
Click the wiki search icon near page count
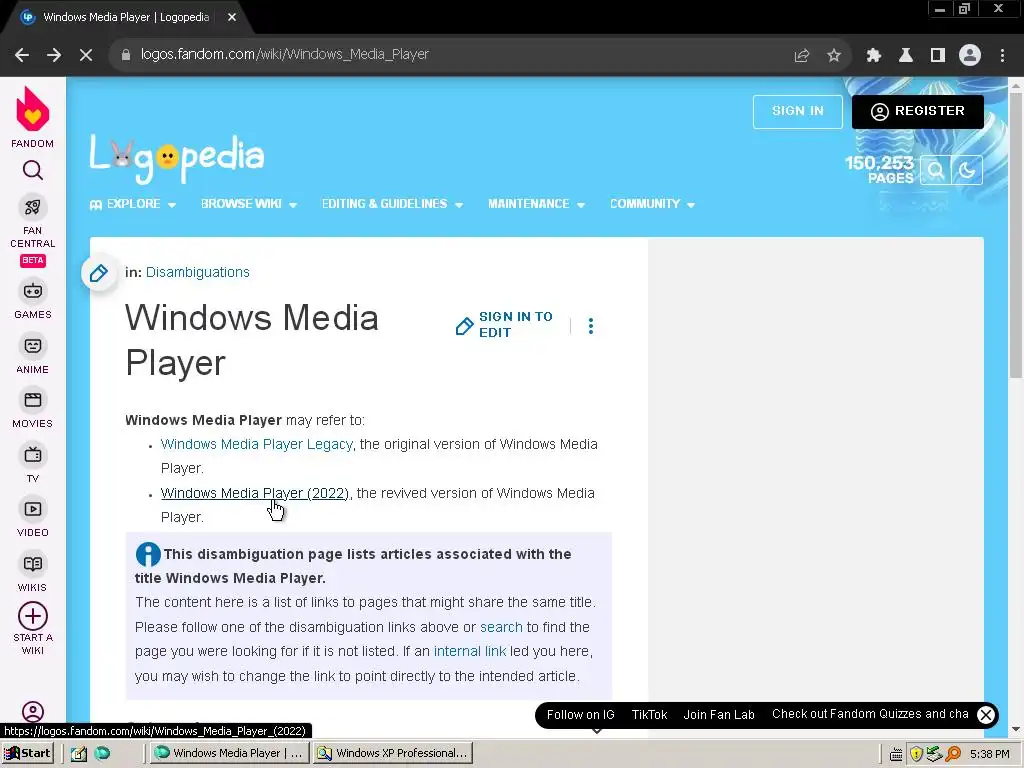coord(935,170)
